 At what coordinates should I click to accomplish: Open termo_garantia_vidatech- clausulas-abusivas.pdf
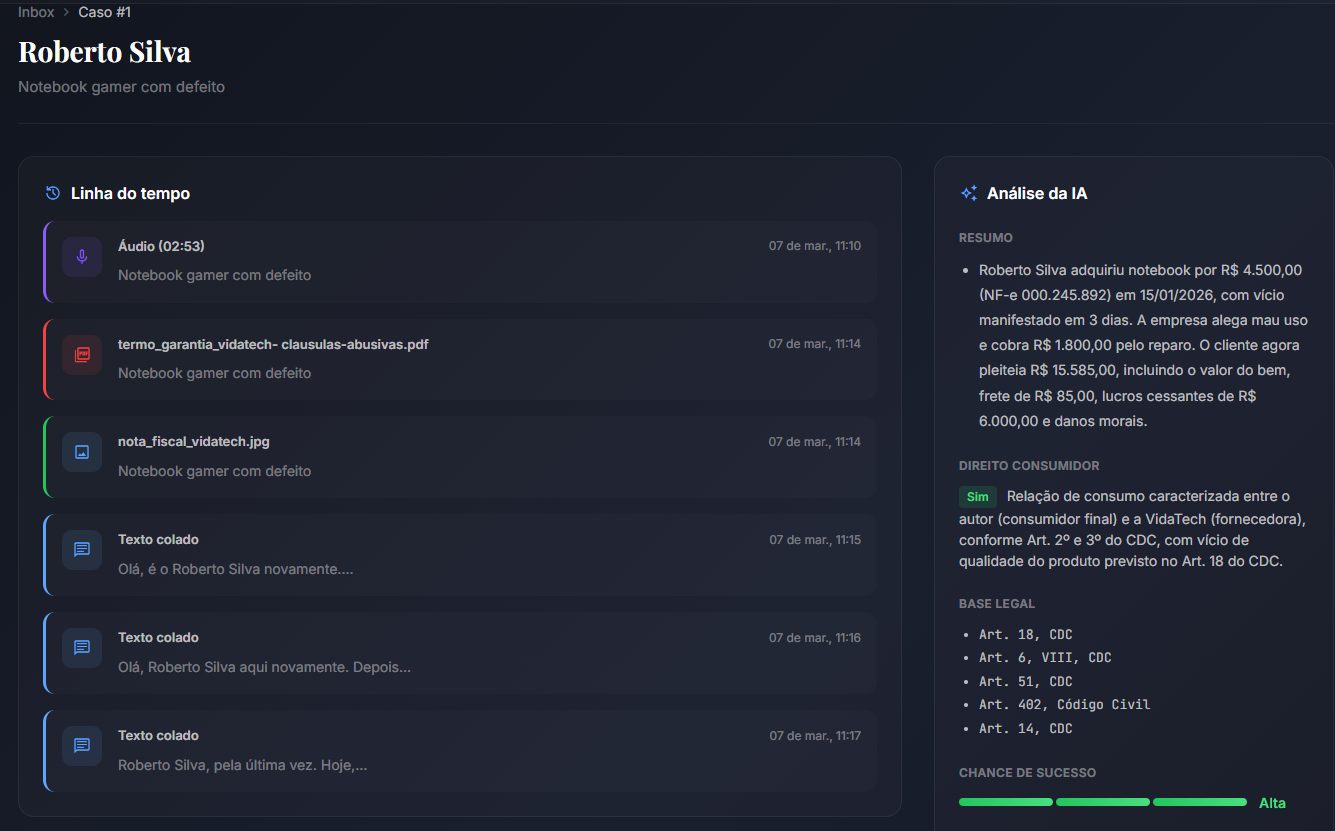460,360
